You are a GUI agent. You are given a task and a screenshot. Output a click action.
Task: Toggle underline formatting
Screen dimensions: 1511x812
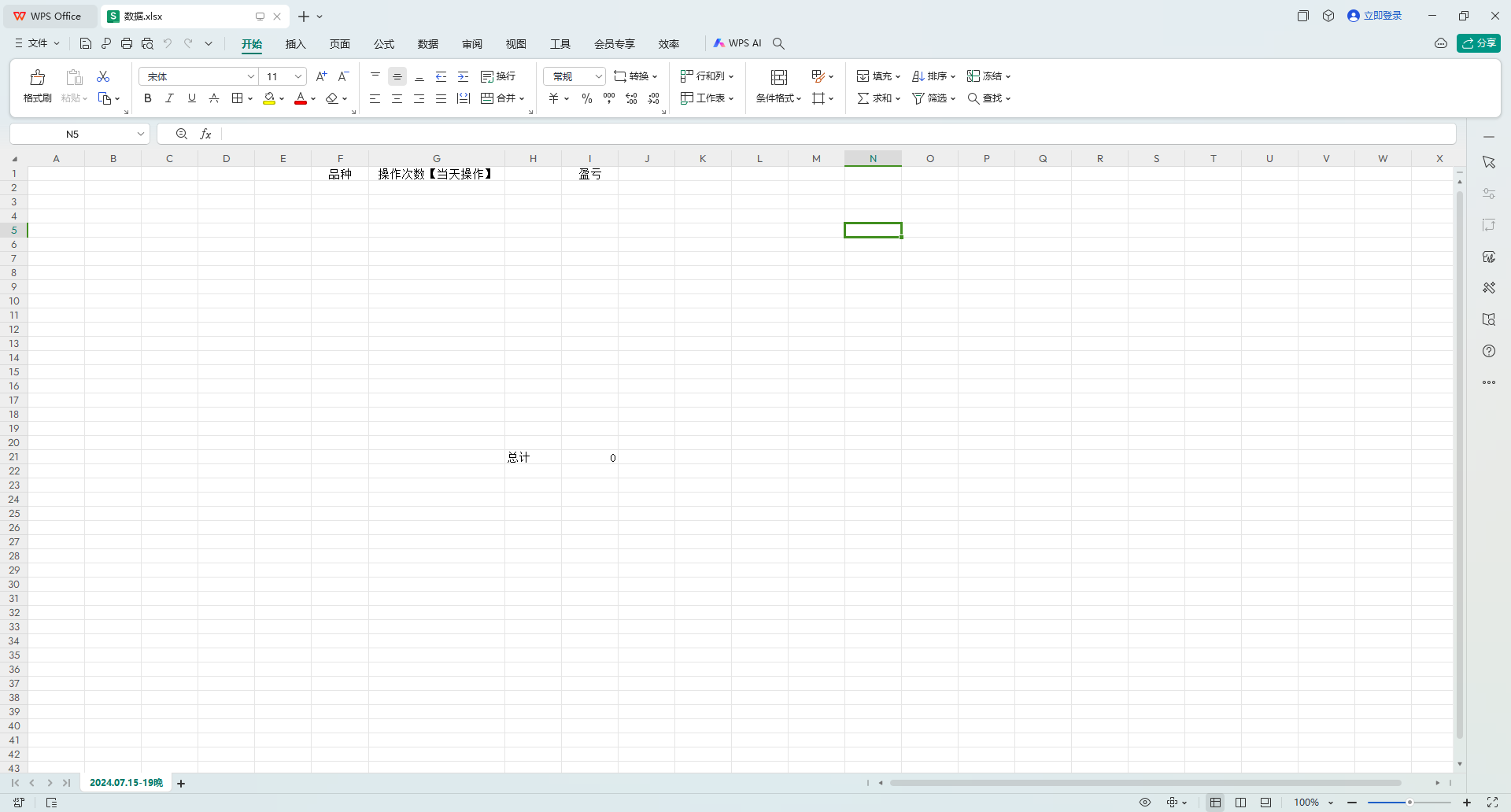(x=191, y=98)
